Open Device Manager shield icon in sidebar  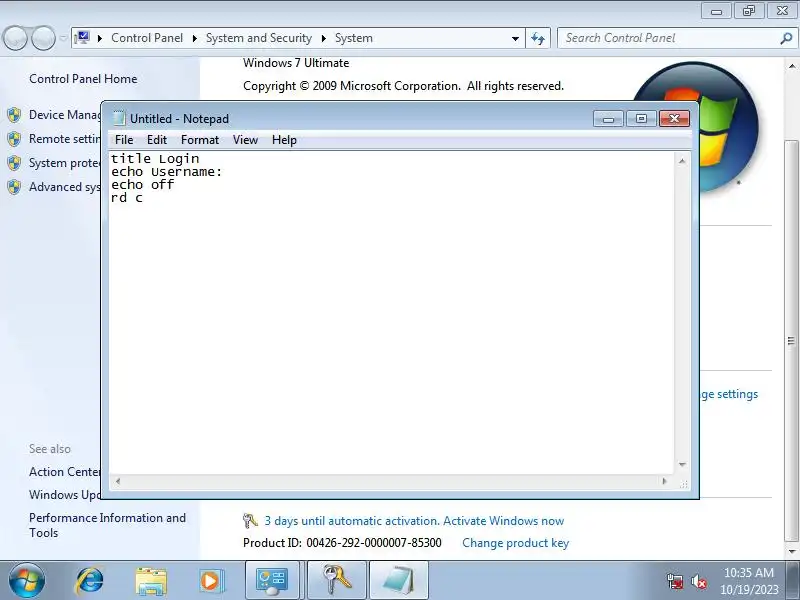point(14,115)
